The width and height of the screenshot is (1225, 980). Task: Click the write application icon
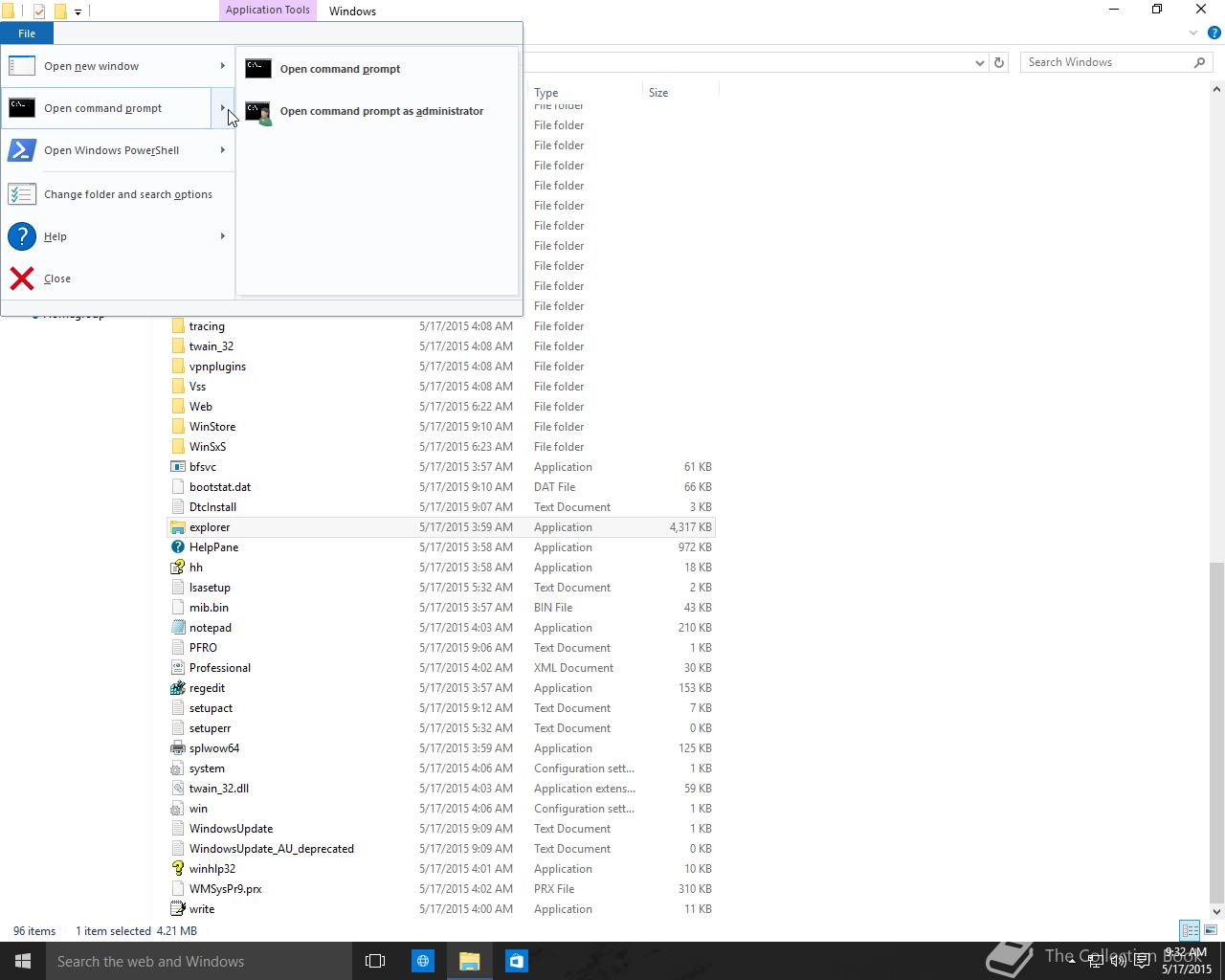pyautogui.click(x=177, y=909)
